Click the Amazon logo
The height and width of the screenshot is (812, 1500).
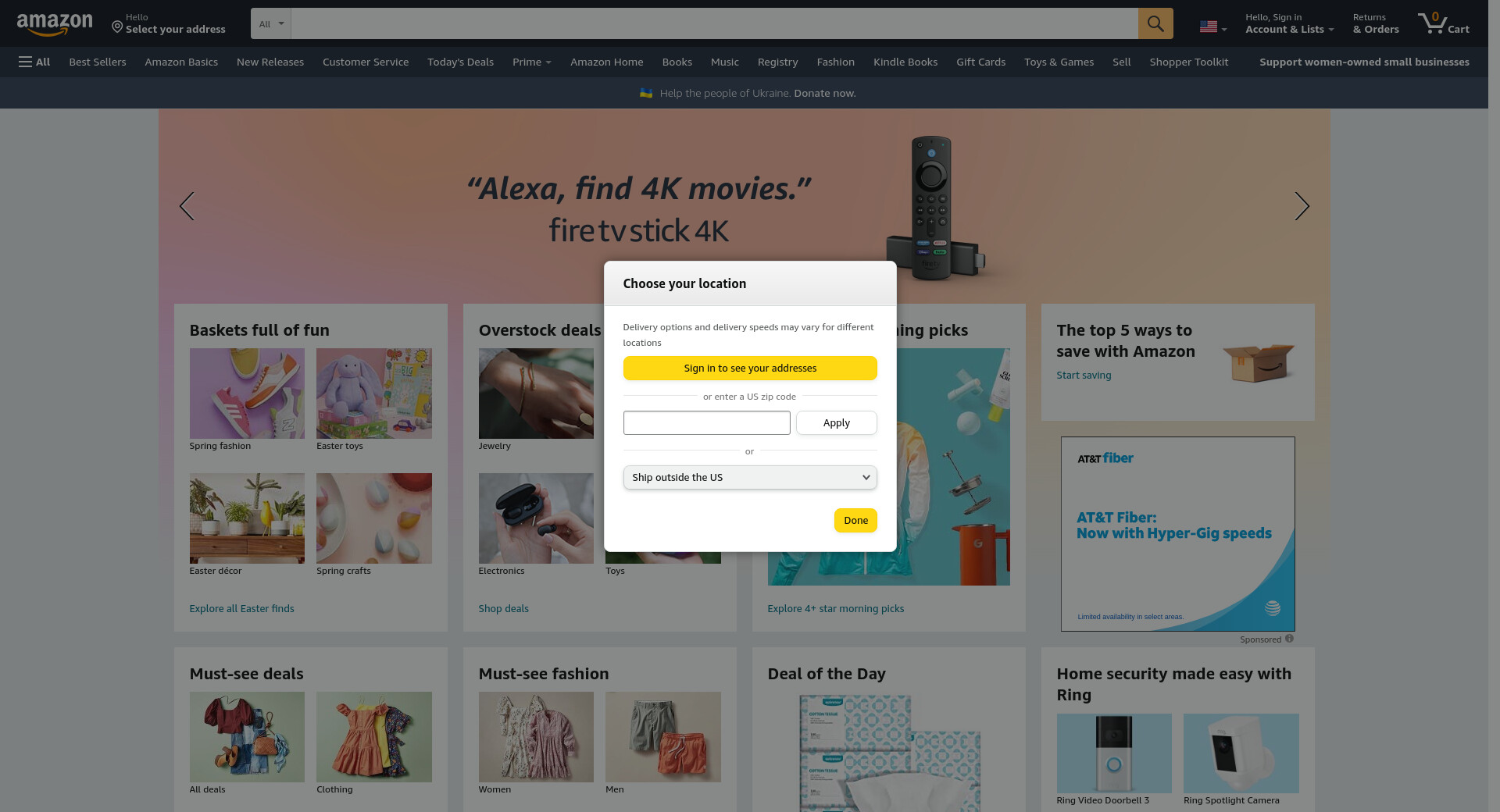point(55,24)
